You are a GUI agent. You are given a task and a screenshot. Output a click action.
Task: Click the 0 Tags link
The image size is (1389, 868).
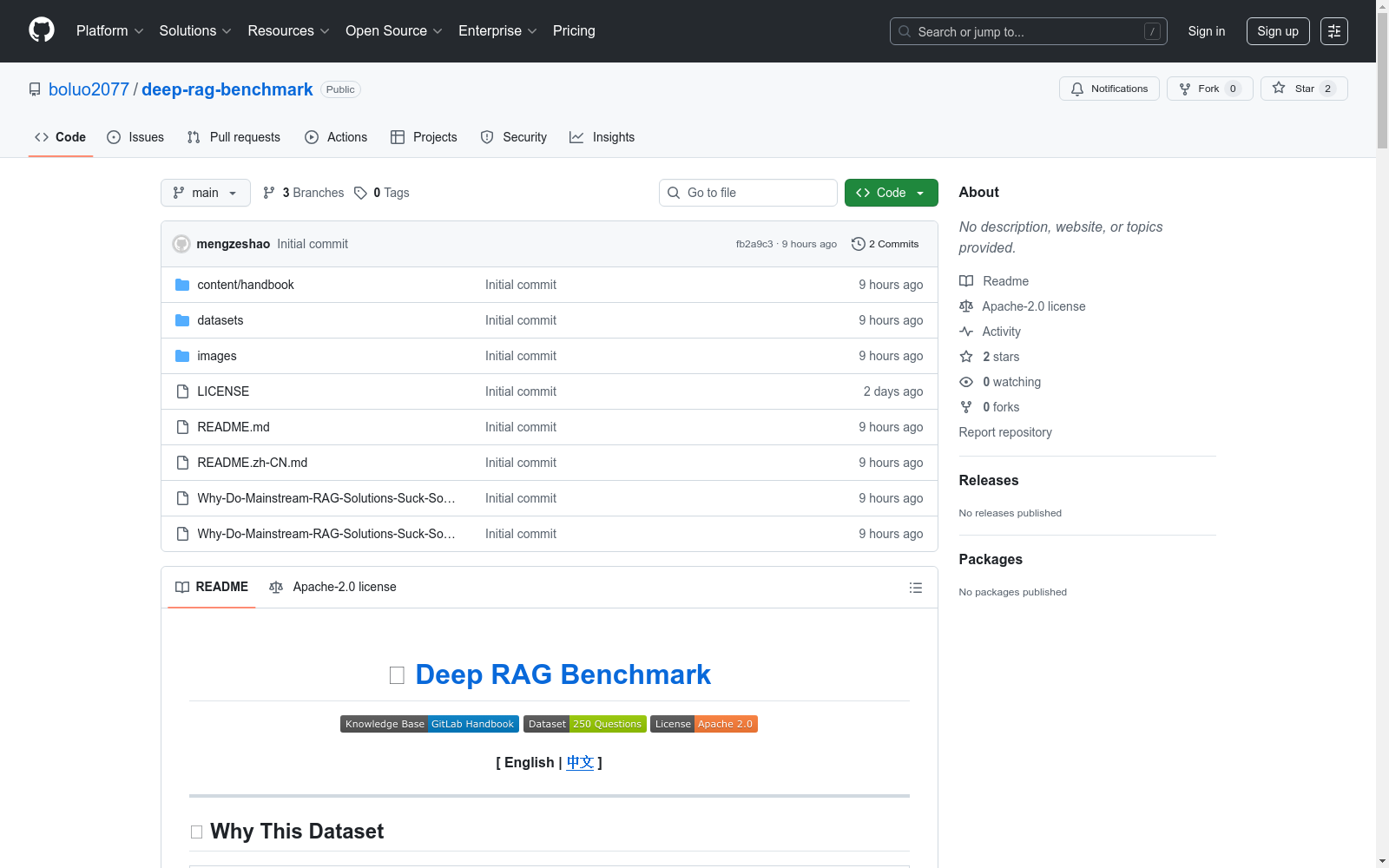(x=382, y=193)
